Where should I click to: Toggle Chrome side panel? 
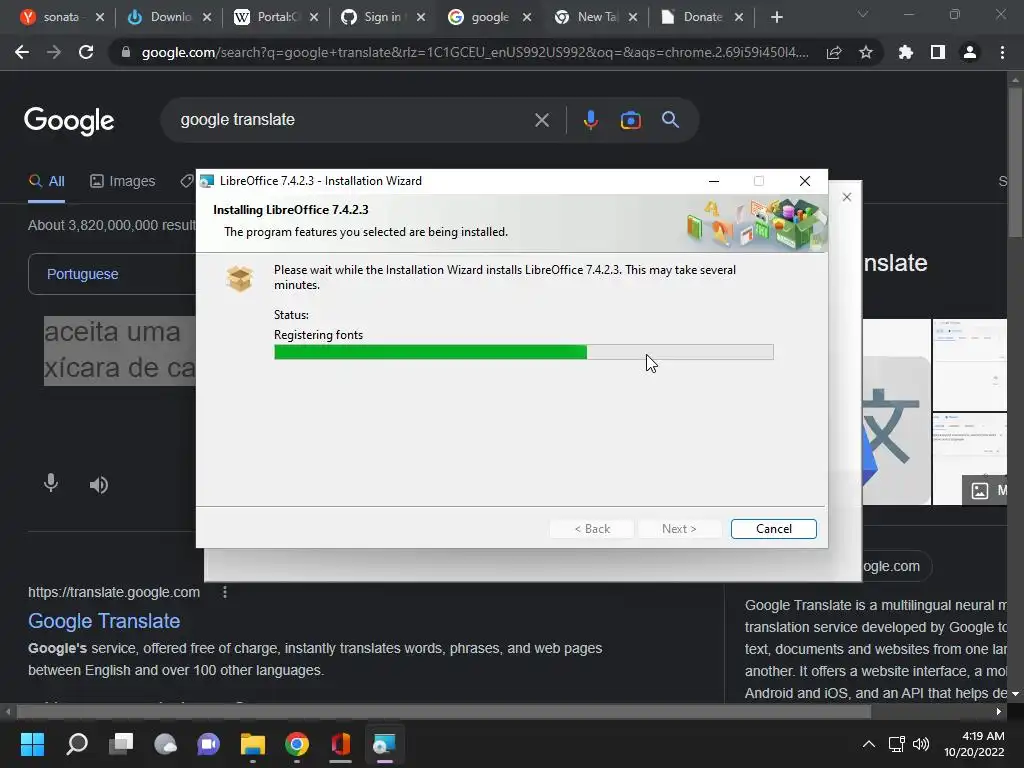point(938,52)
